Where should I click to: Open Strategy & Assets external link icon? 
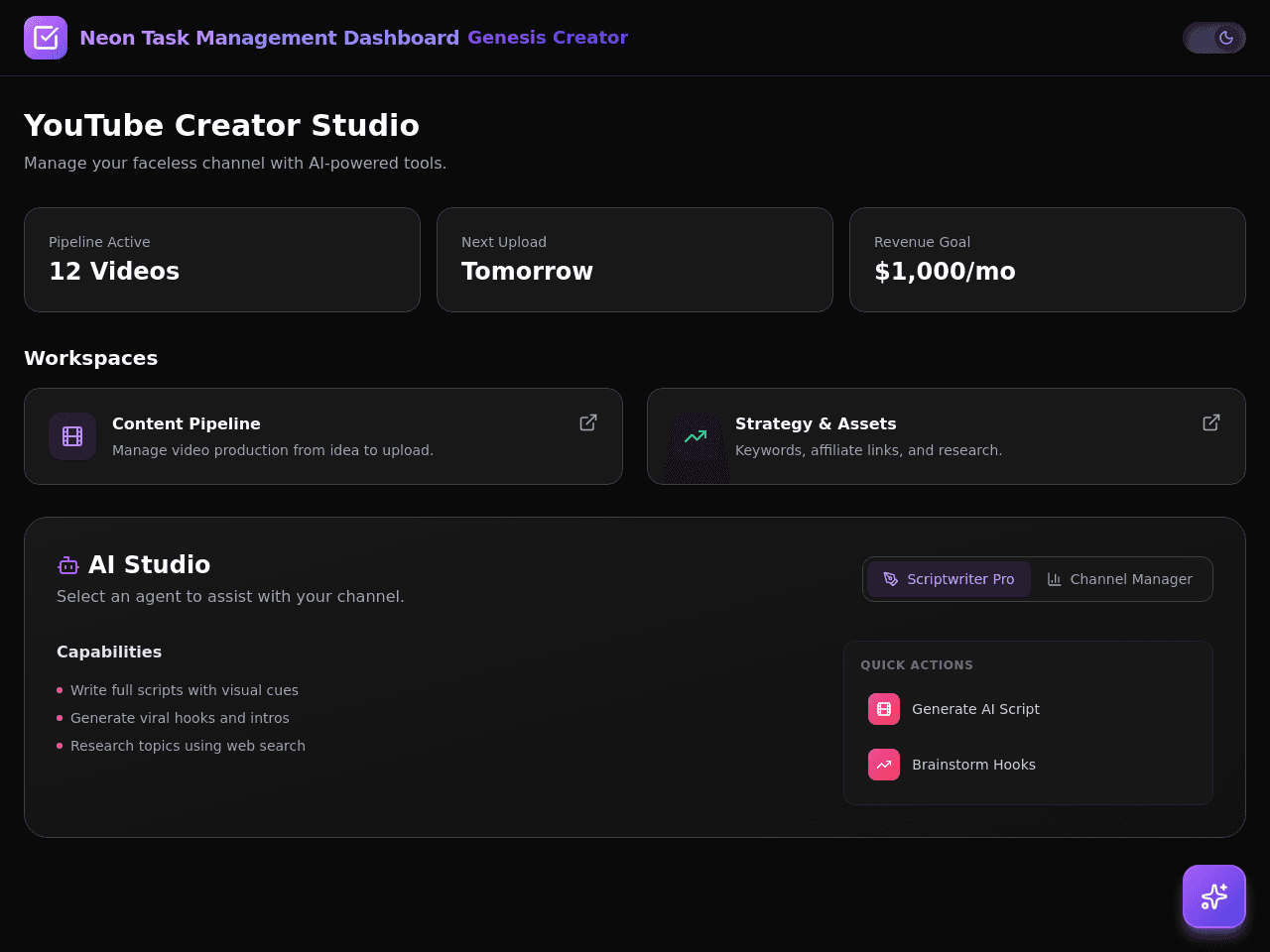pyautogui.click(x=1211, y=422)
